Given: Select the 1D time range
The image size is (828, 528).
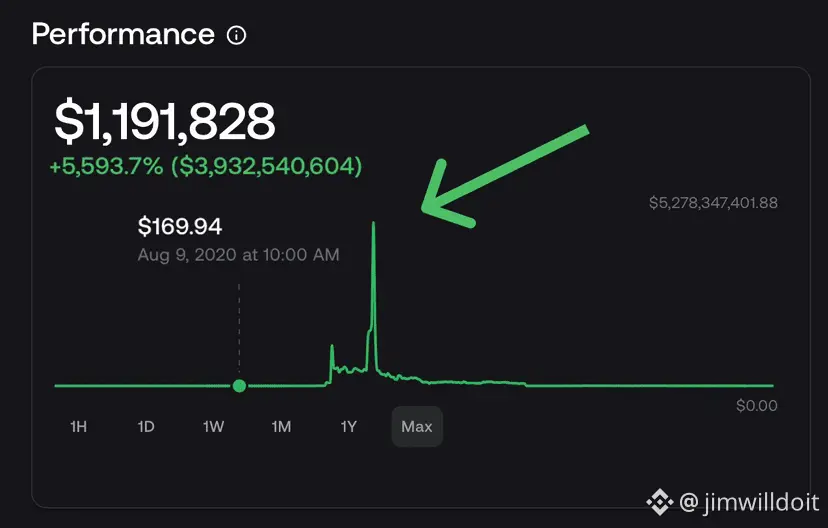Looking at the screenshot, I should point(146,427).
